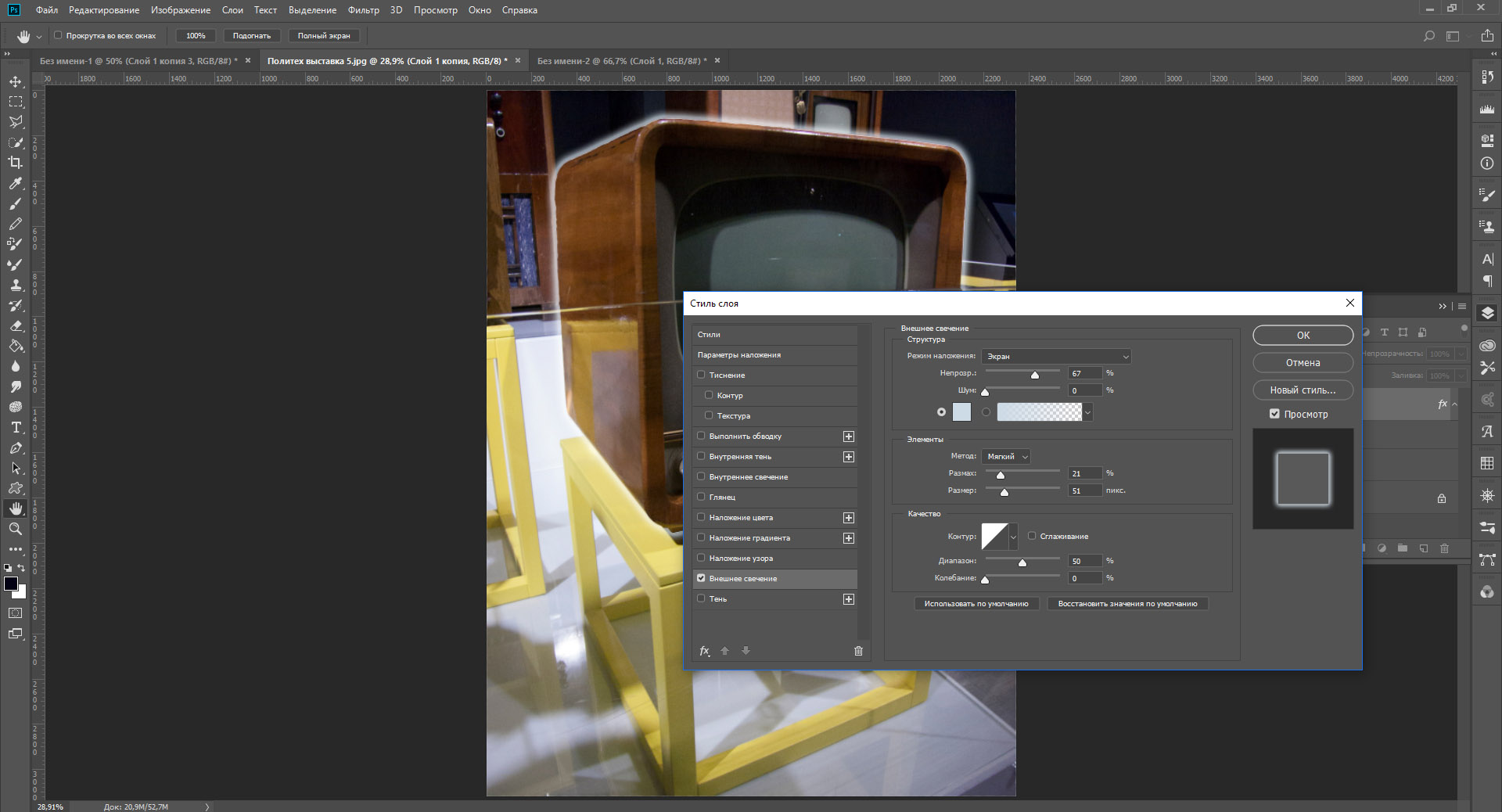The height and width of the screenshot is (812, 1502).
Task: Click OK in Стиль слоя dialog
Action: coord(1303,335)
